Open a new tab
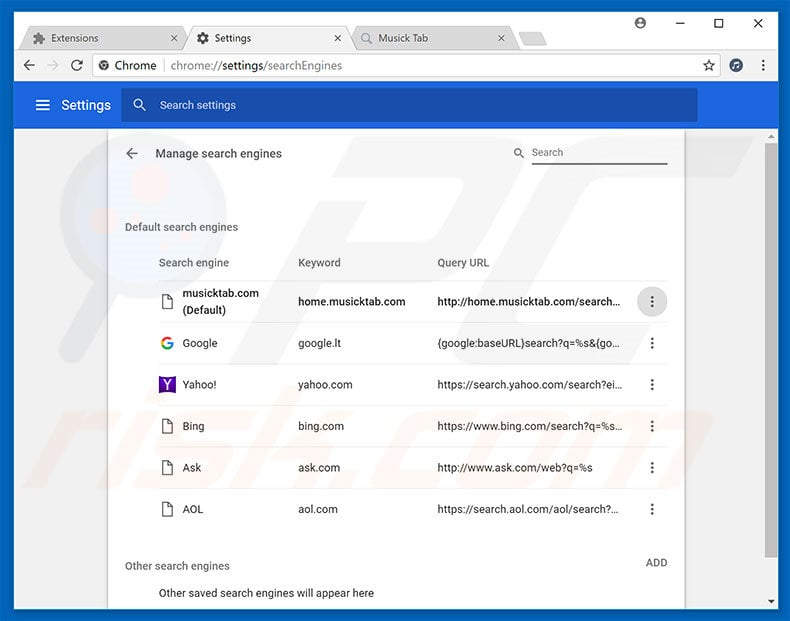790x621 pixels. click(533, 38)
